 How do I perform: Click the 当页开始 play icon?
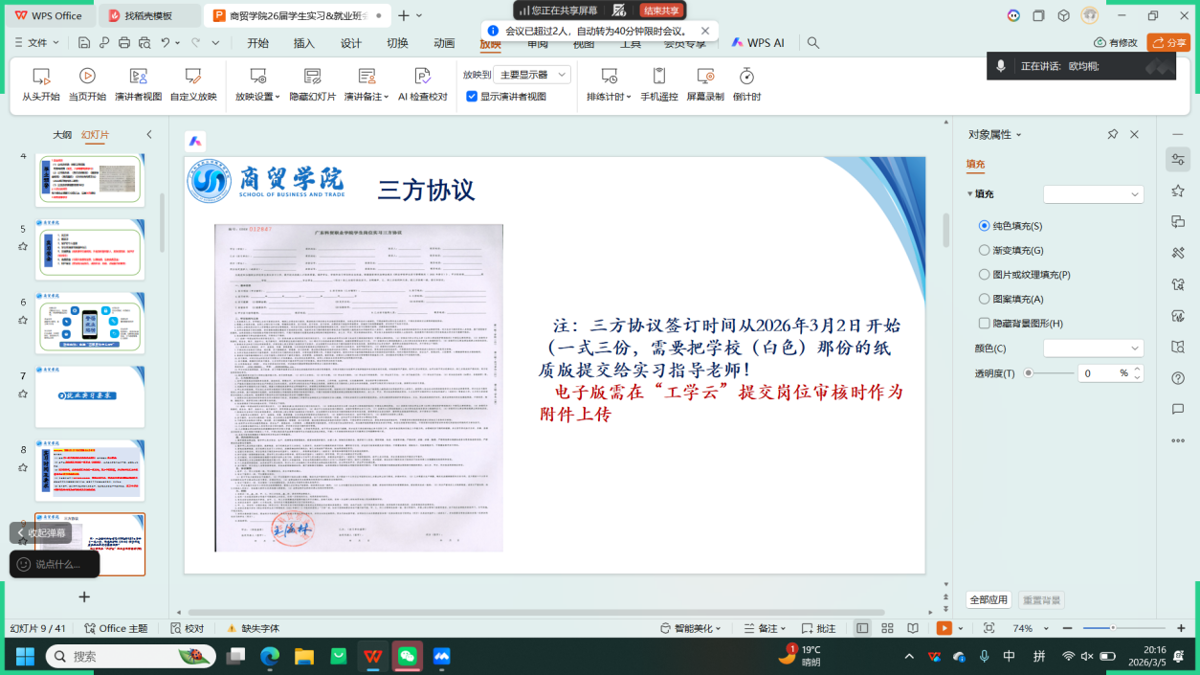click(x=87, y=77)
